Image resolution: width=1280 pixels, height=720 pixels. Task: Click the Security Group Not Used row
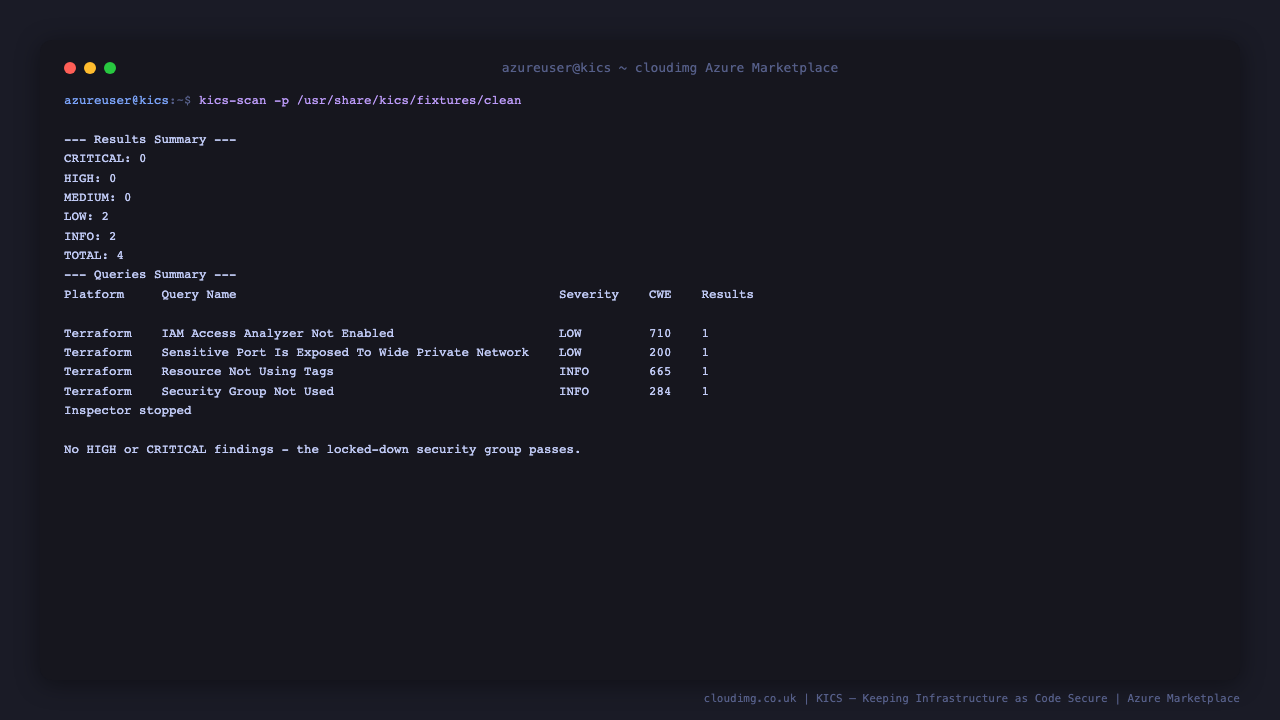click(x=386, y=392)
